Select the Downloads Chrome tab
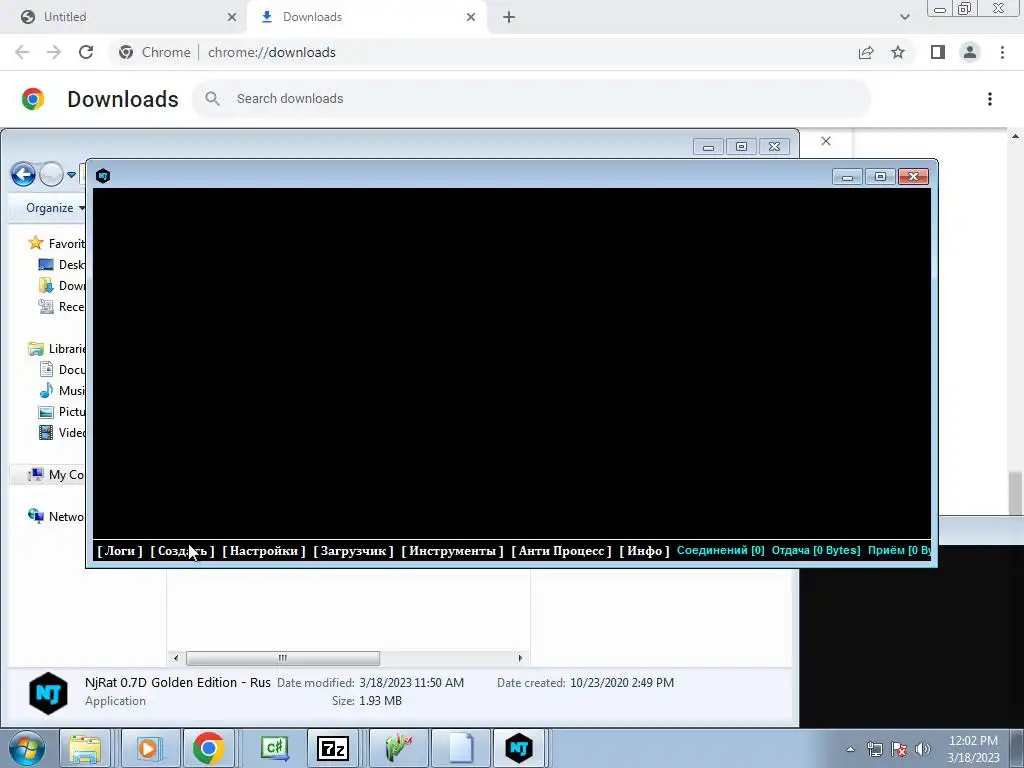1024x768 pixels. (x=366, y=17)
